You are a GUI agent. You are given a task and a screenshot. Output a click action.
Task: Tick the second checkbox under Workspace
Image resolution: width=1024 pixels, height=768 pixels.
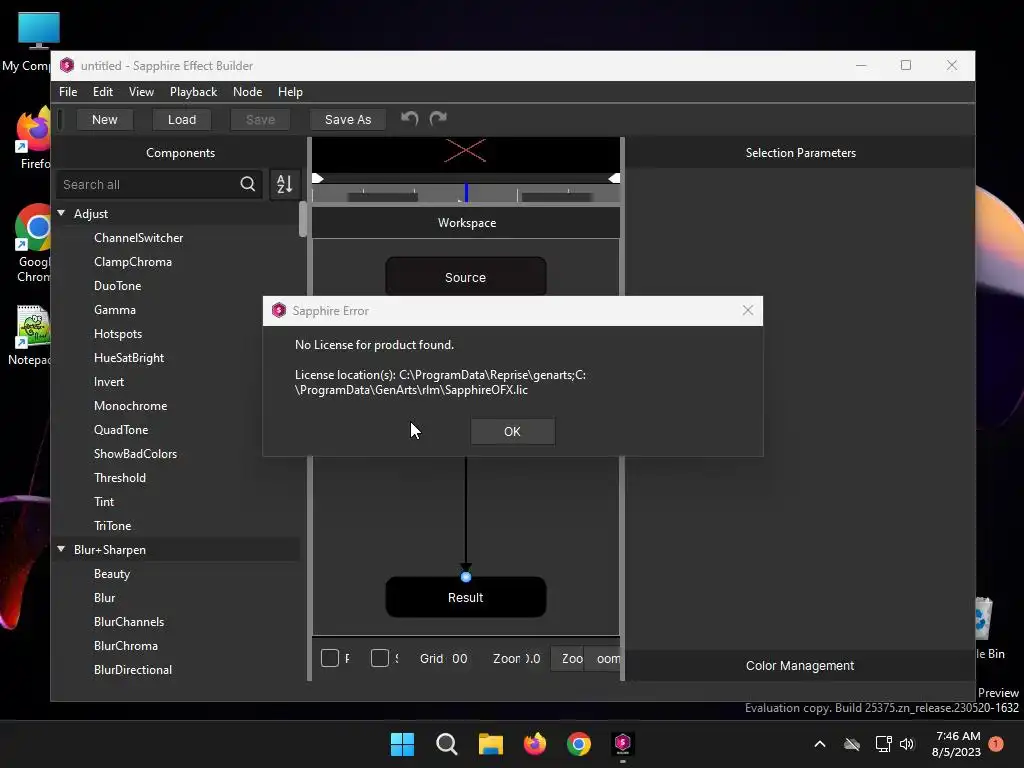coord(379,658)
